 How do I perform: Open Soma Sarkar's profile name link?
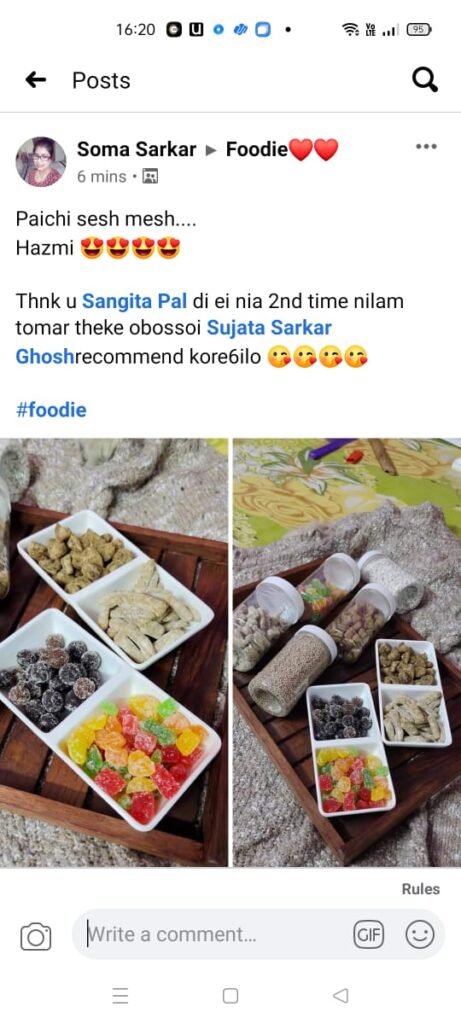click(x=136, y=150)
